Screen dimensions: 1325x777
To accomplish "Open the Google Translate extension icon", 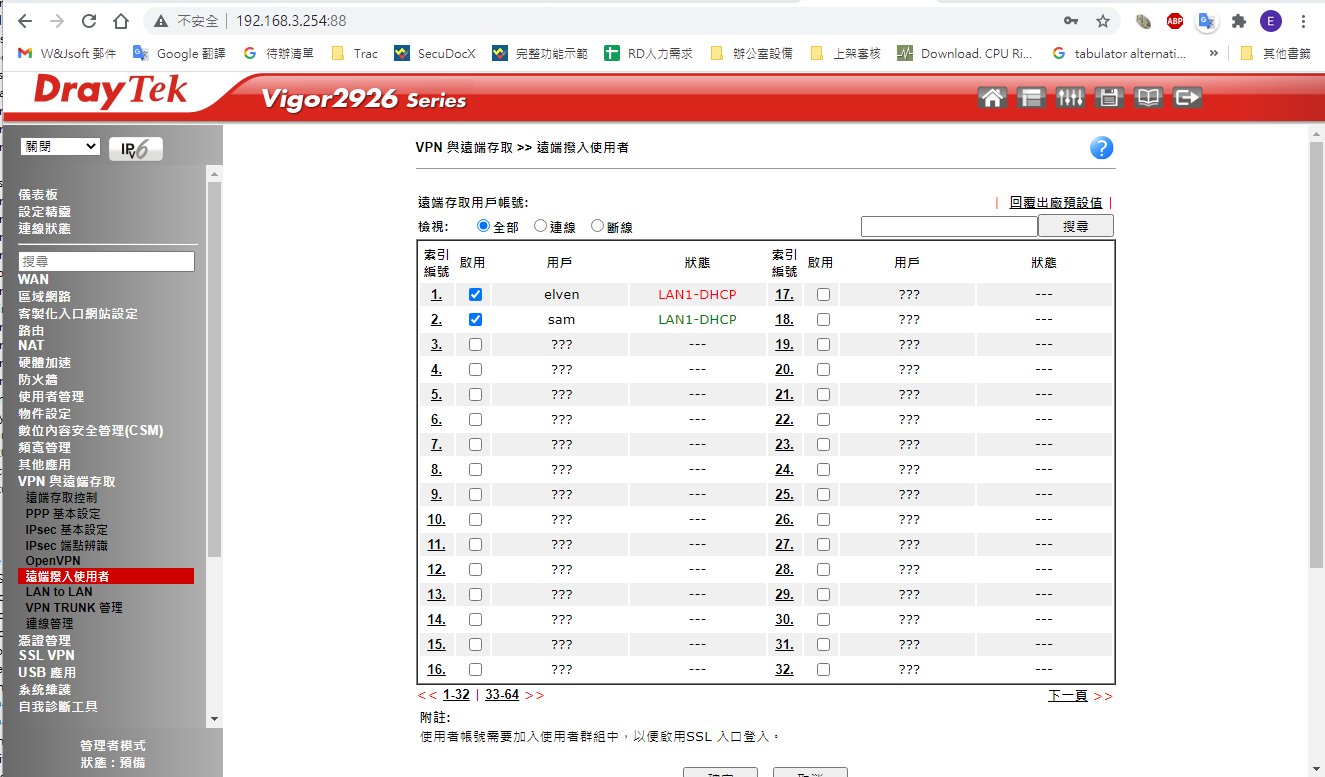I will click(1207, 21).
